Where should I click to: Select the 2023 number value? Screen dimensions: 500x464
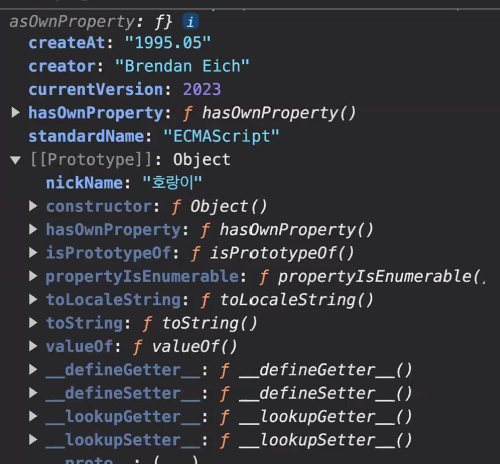coord(202,90)
